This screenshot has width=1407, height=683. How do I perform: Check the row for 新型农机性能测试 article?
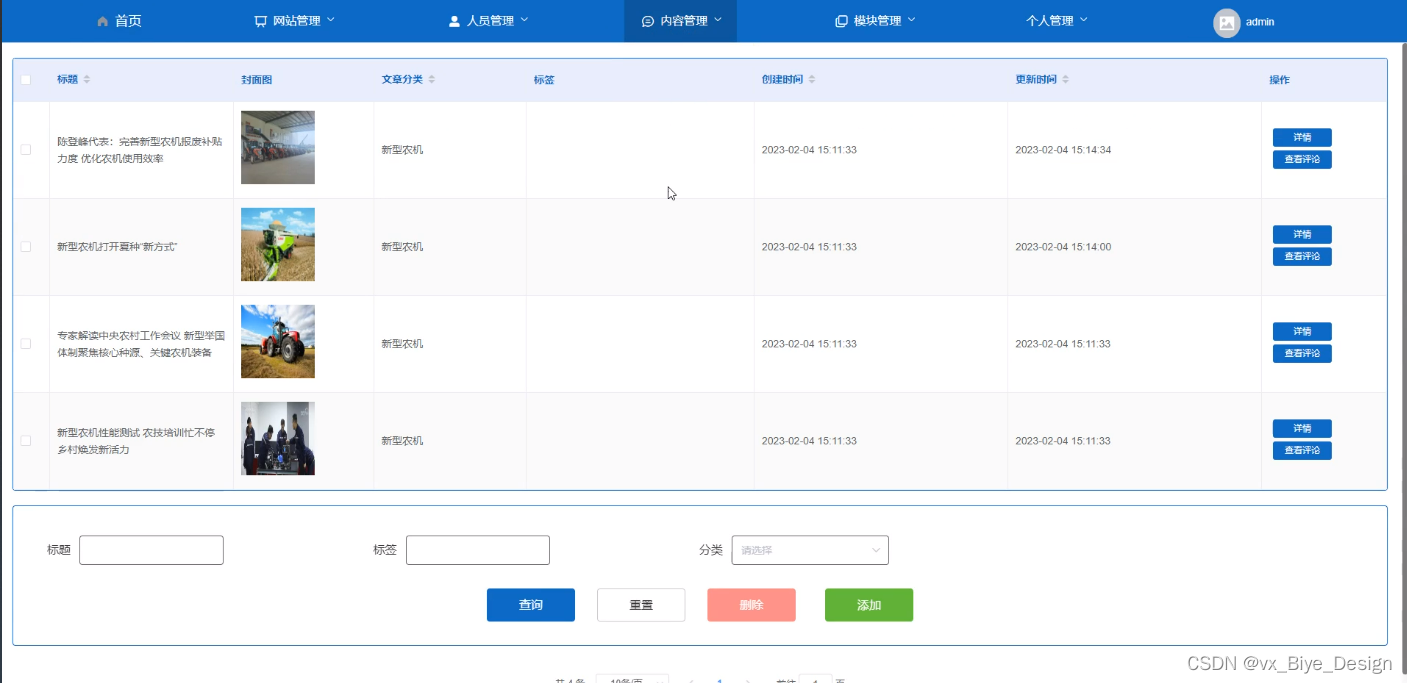click(26, 440)
